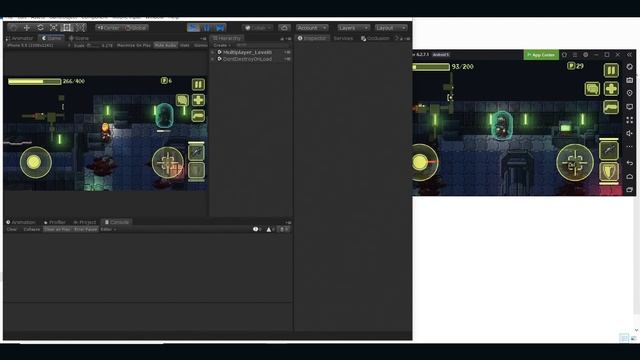Switch to the Profiler tab
The height and width of the screenshot is (360, 640).
click(x=55, y=222)
